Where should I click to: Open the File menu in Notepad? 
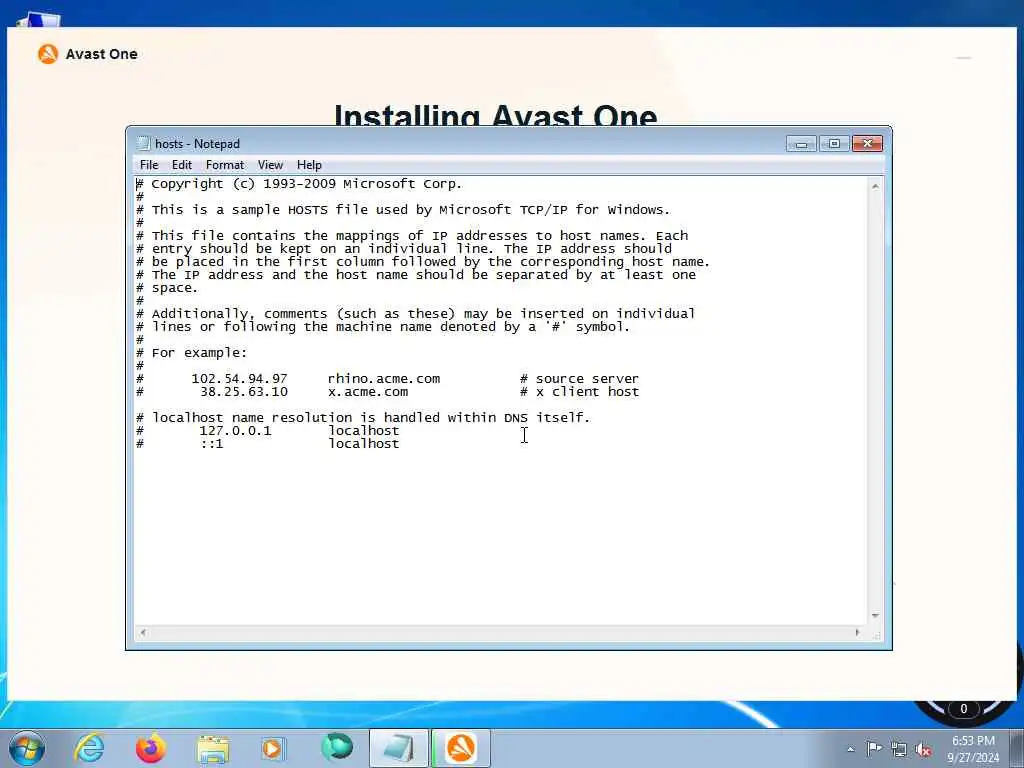149,165
